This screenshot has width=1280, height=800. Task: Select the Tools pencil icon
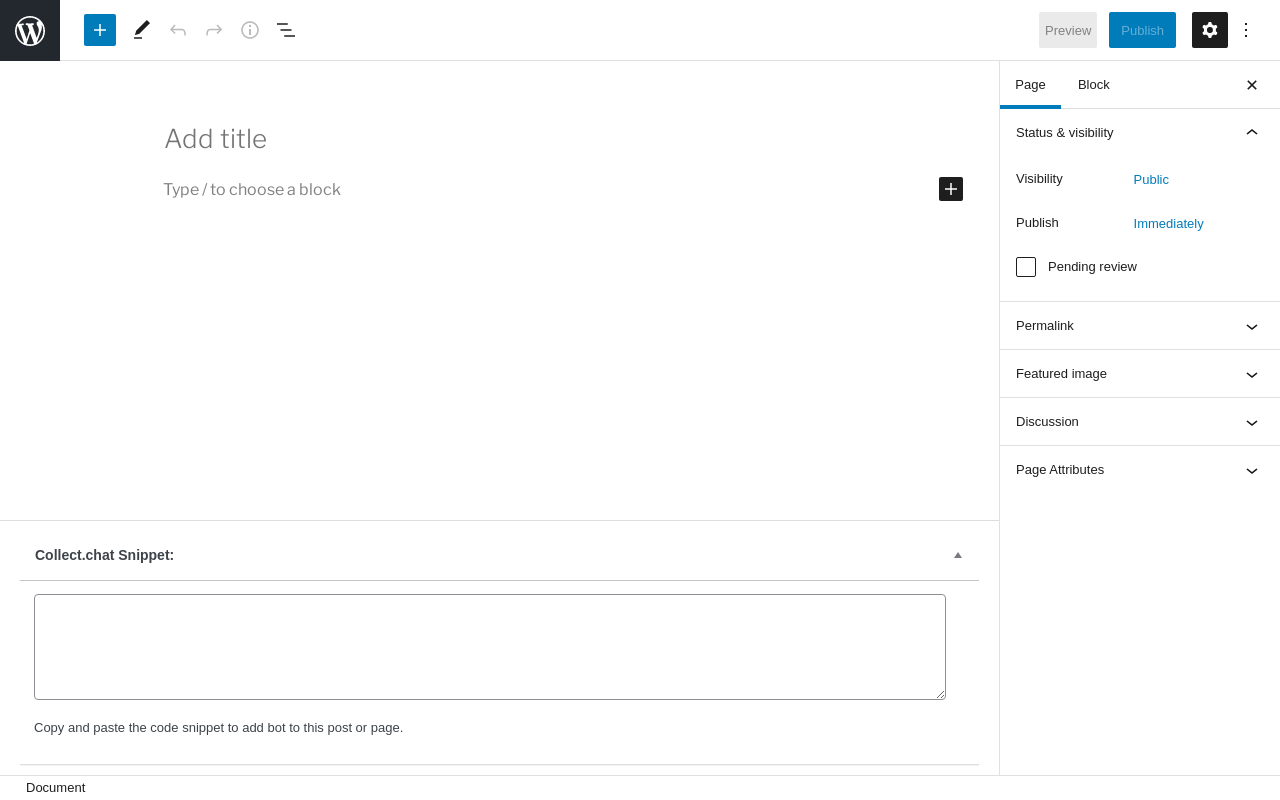pos(142,30)
